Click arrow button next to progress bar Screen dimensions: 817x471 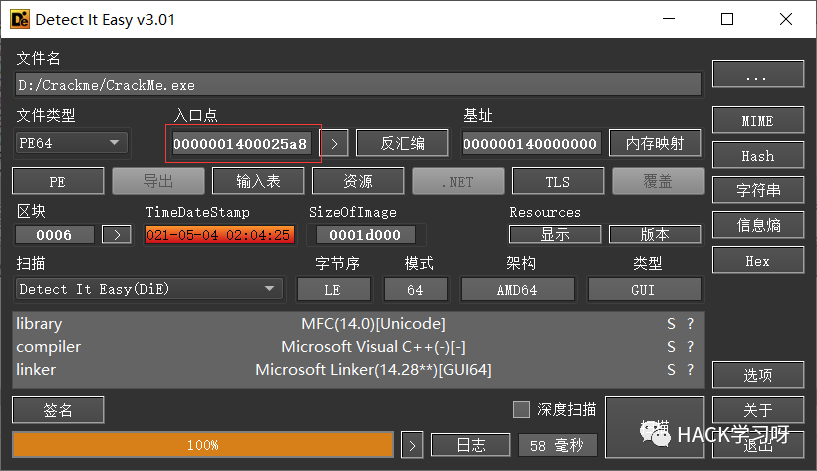pos(412,445)
